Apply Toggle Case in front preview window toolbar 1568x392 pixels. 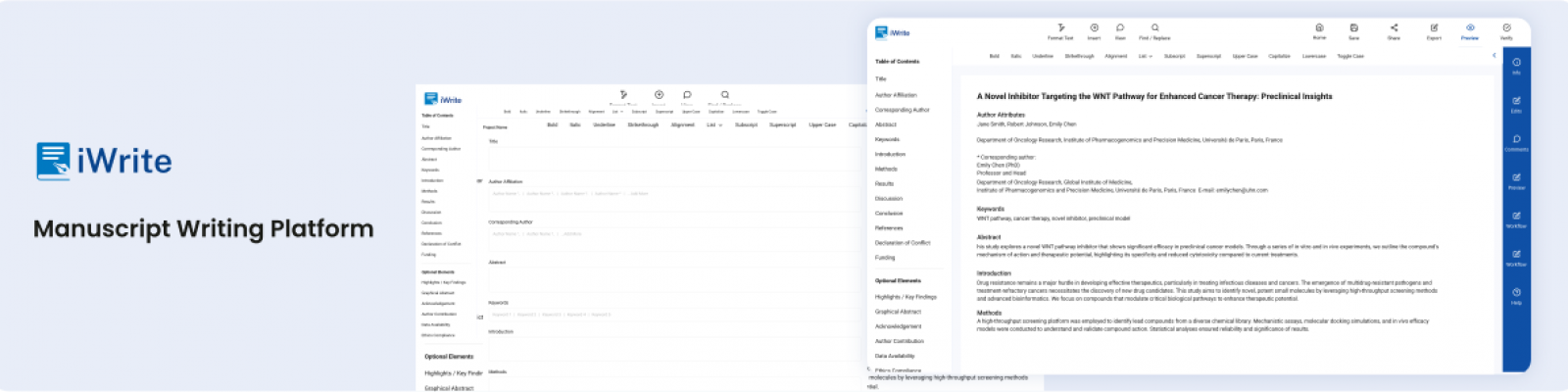[x=1350, y=56]
